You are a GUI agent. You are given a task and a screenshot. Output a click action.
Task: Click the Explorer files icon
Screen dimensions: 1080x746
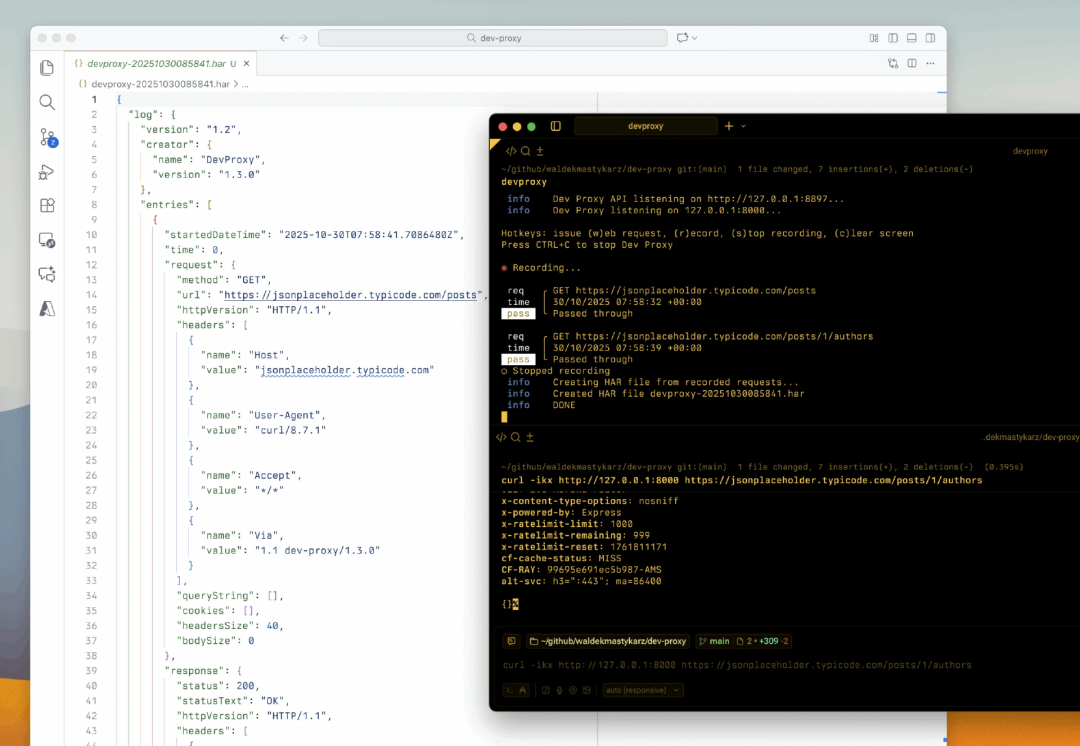pyautogui.click(x=46, y=68)
